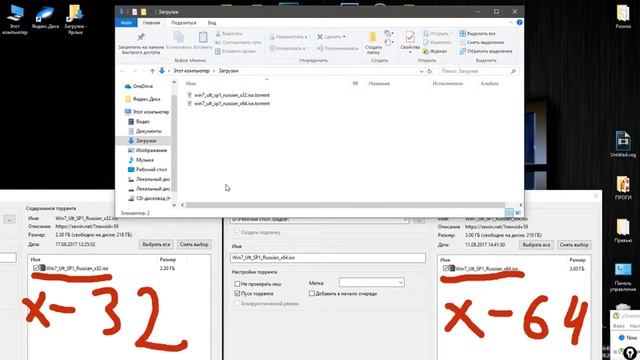Click the Переименовать ribbon command
Image resolution: width=640 pixels, height=360 pixels.
click(338, 48)
